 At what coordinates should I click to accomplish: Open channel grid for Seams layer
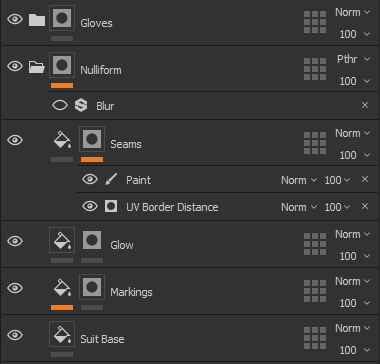(315, 143)
